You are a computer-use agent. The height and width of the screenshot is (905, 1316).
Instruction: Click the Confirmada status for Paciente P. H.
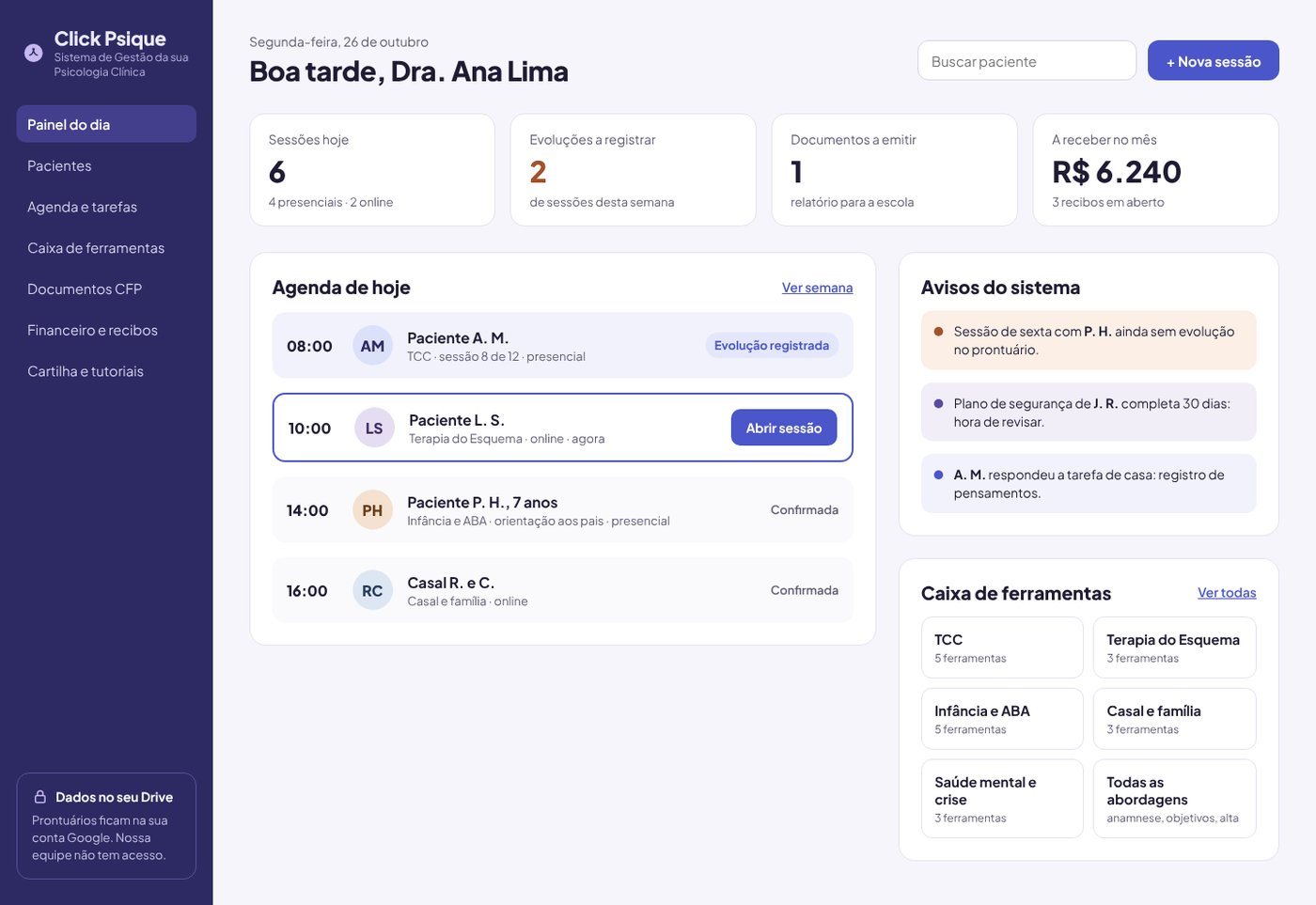(x=805, y=510)
